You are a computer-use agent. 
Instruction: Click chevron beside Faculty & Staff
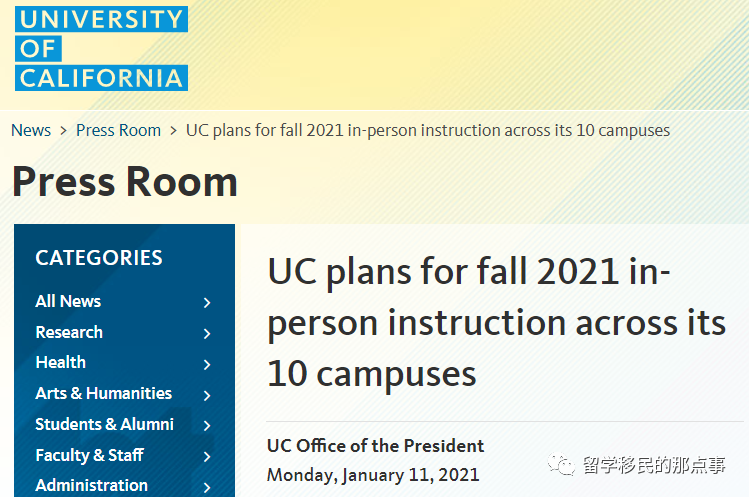(207, 456)
